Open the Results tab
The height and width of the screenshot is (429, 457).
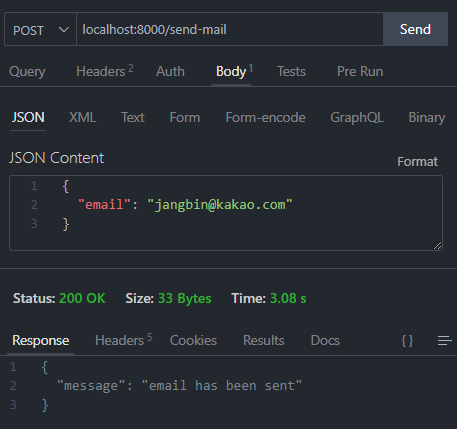point(264,341)
